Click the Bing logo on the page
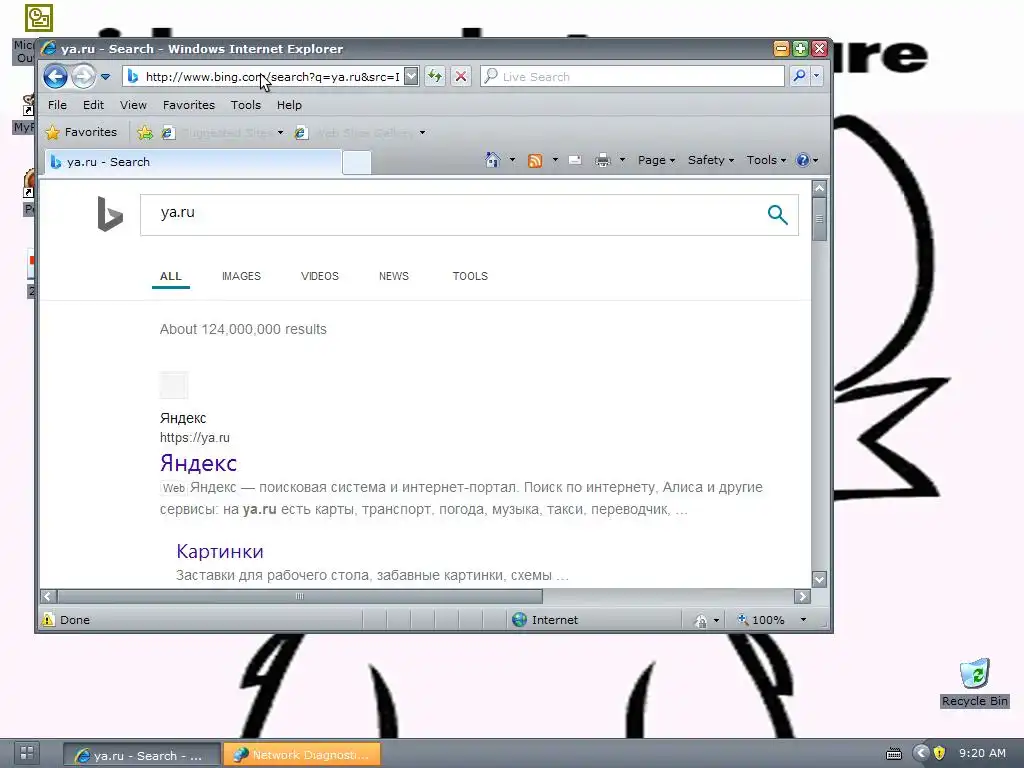 [110, 214]
